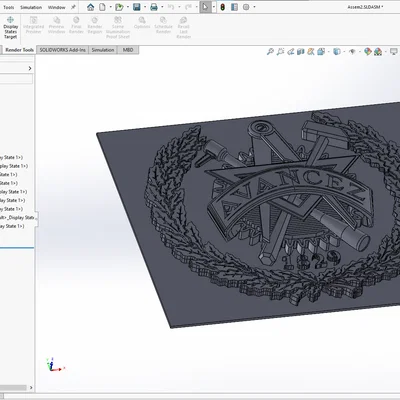Click the feature tree filter field

16,79
